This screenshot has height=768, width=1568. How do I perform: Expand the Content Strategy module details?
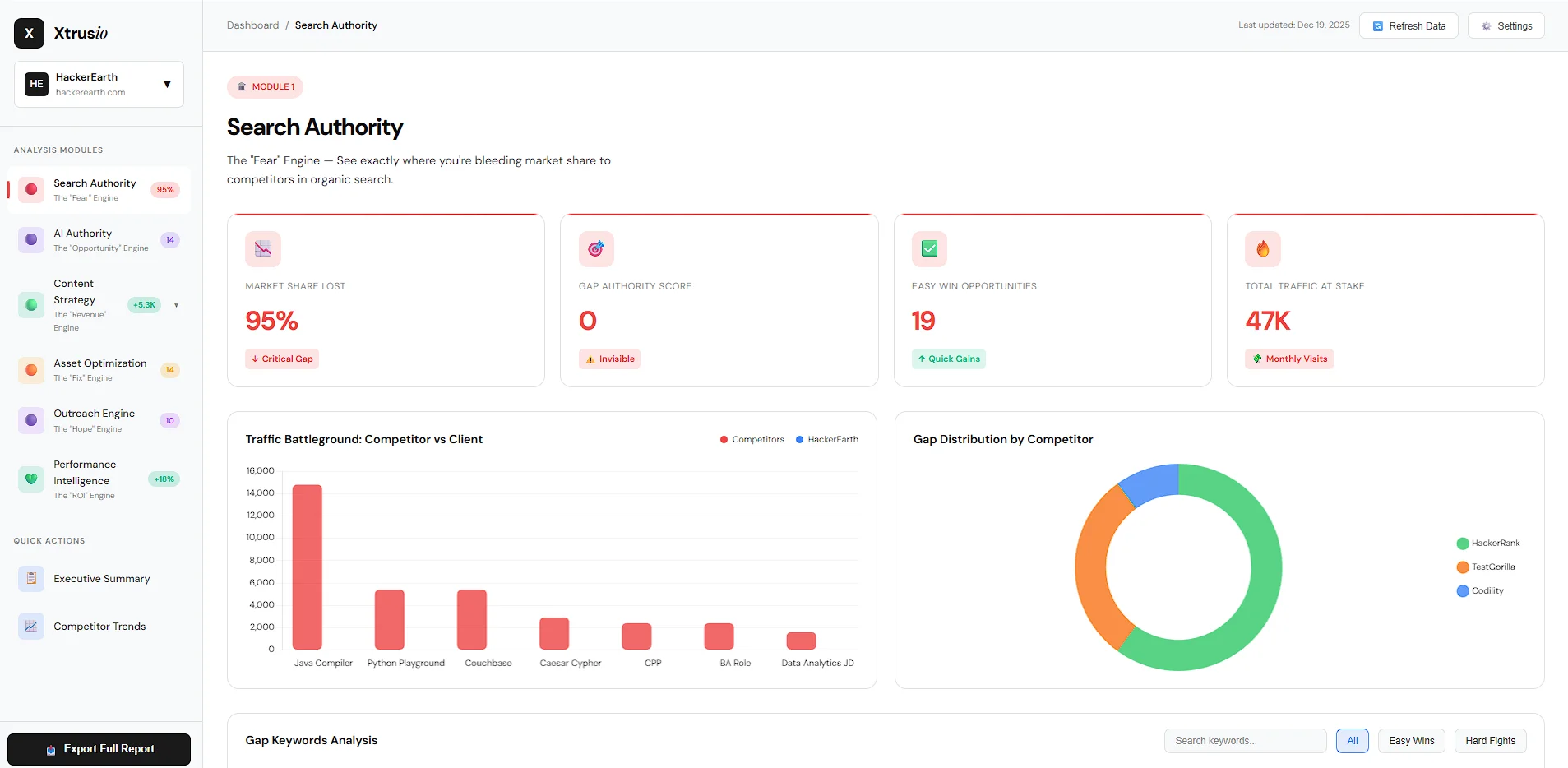(x=177, y=305)
